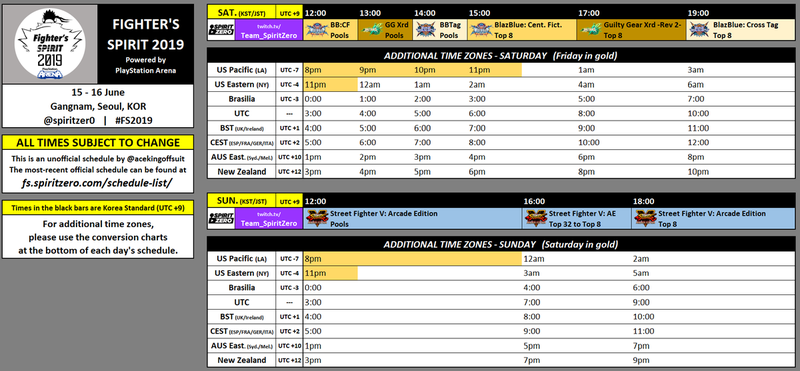Click the Street Fighter V Top 8 logo

click(645, 218)
